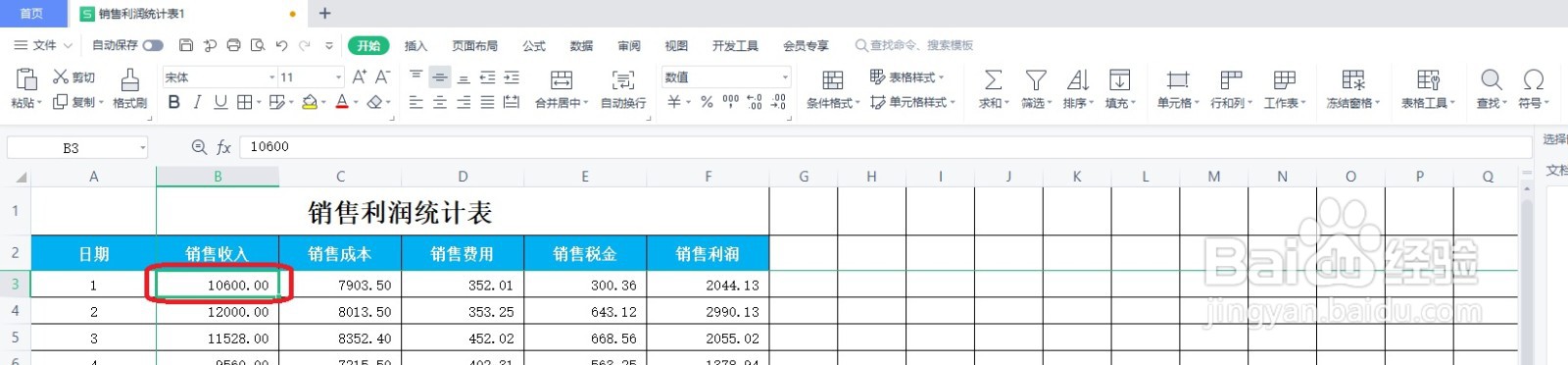Toggle vertical middle alignment button
The image size is (1568, 365).
[440, 77]
